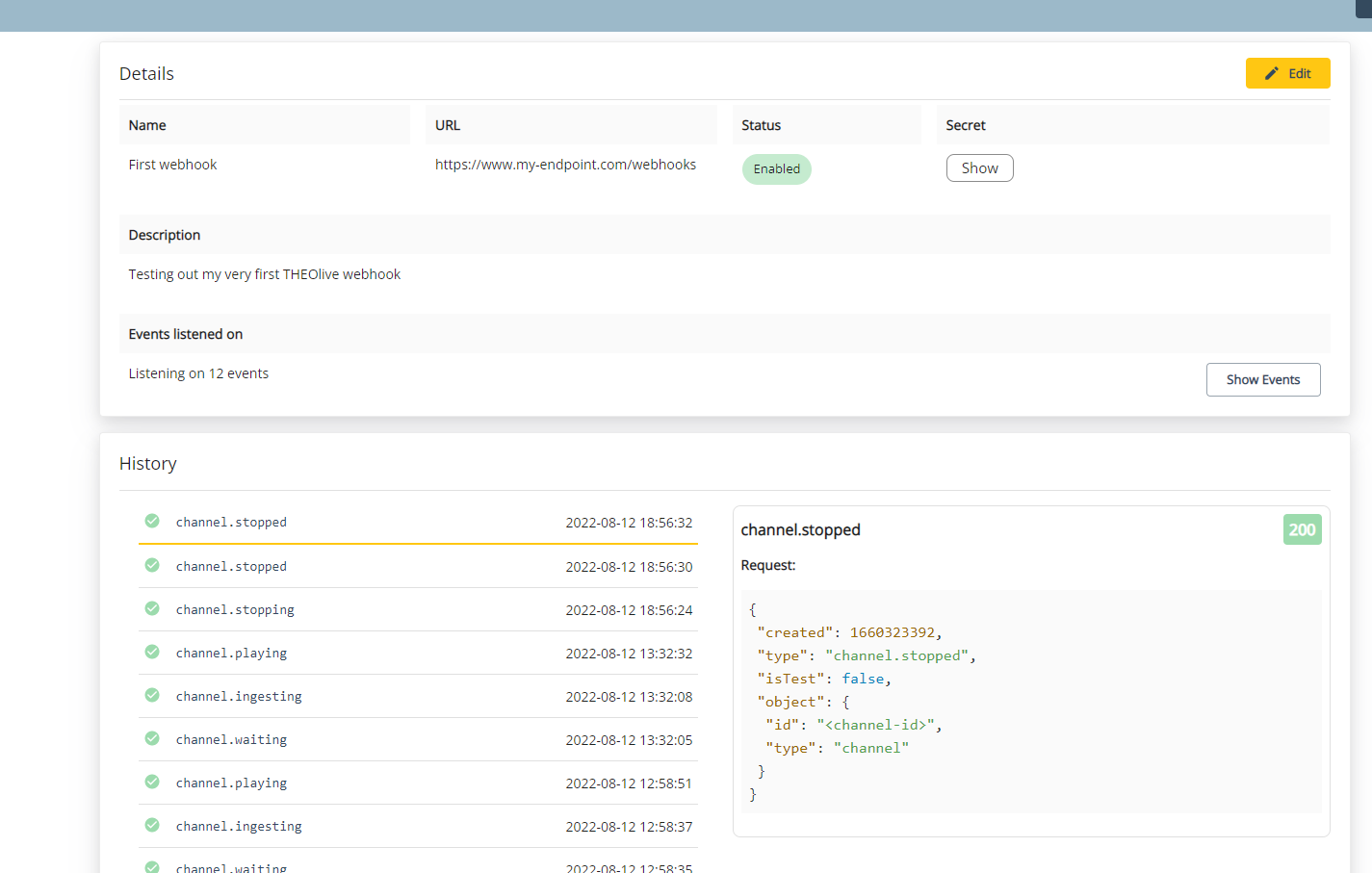
Task: Click the webhook URL my-endpoint.com text
Action: [x=565, y=165]
